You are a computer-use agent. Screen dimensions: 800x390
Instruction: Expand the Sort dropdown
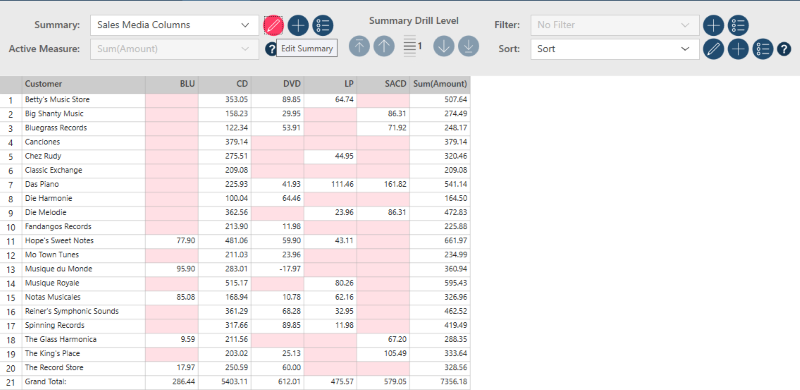point(615,49)
